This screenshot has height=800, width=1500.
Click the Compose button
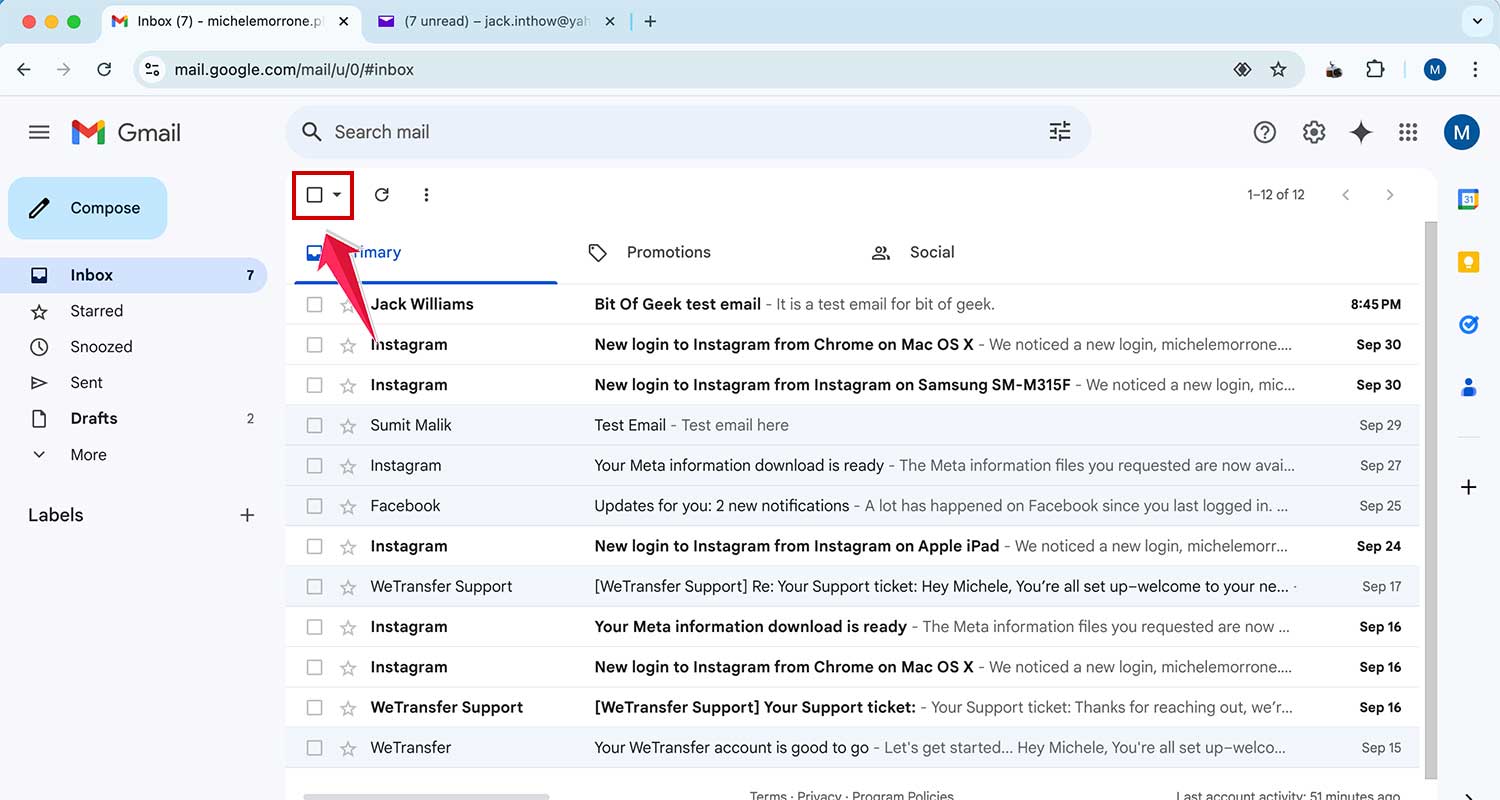point(87,208)
